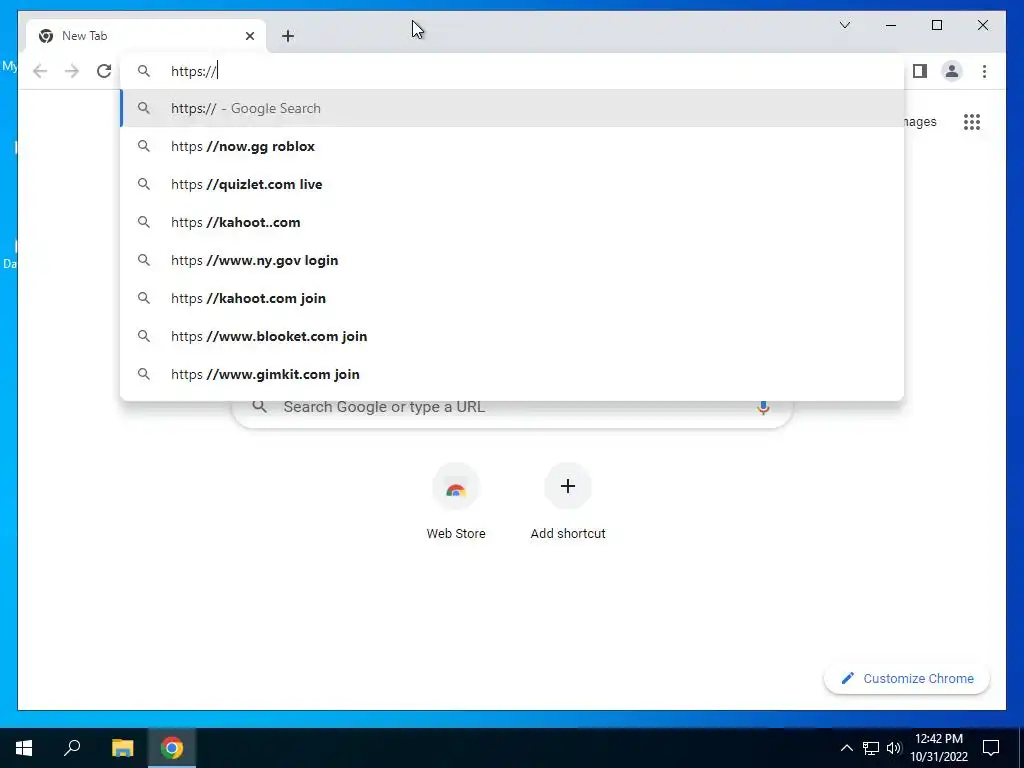Click the magnifier icon beside the quizlet suggestion
This screenshot has width=1024, height=768.
(144, 184)
